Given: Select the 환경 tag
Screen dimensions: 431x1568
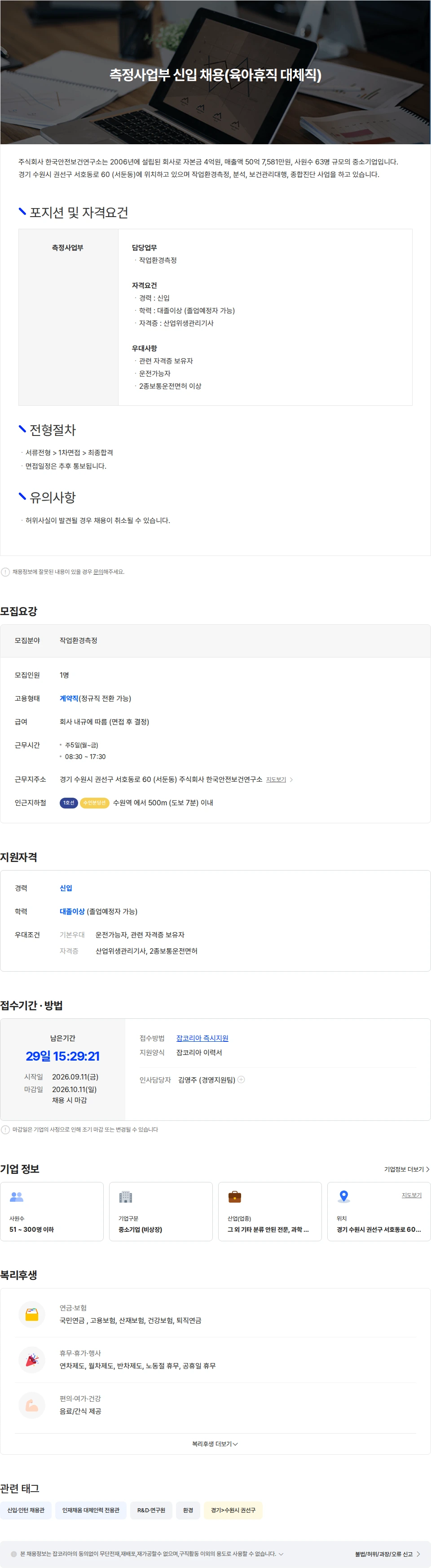Looking at the screenshot, I should tap(188, 1510).
